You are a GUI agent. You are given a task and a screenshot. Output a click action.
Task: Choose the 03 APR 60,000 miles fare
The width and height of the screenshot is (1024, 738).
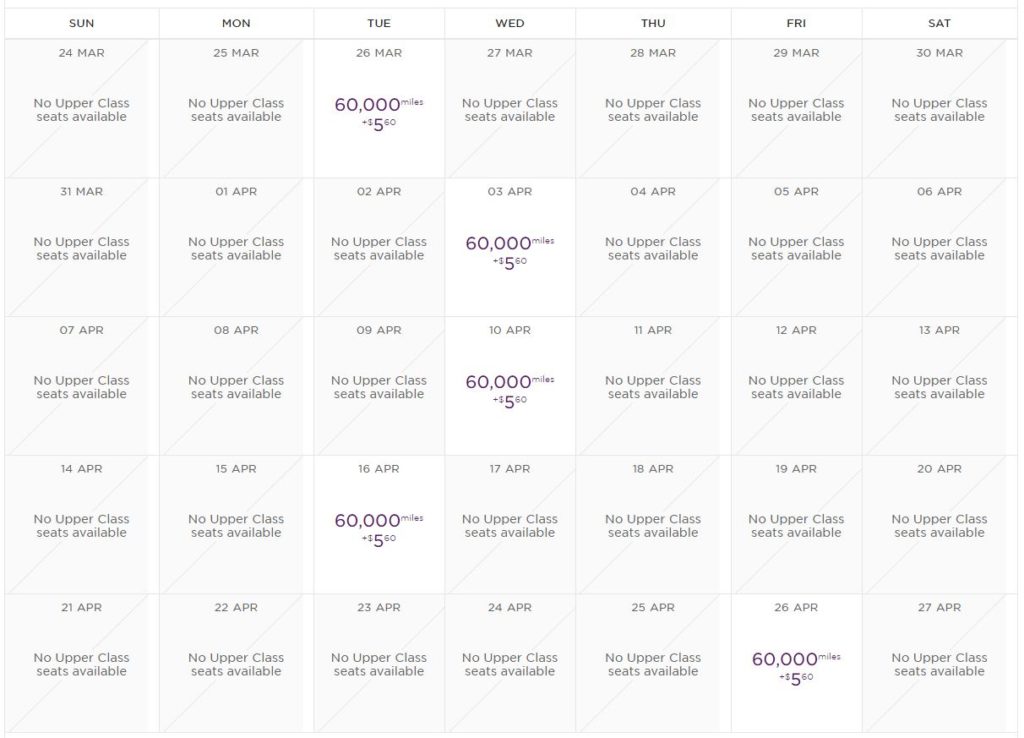click(x=510, y=249)
